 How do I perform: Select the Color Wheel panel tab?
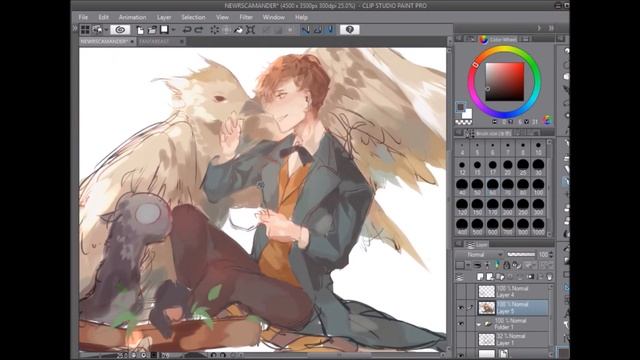coord(499,39)
